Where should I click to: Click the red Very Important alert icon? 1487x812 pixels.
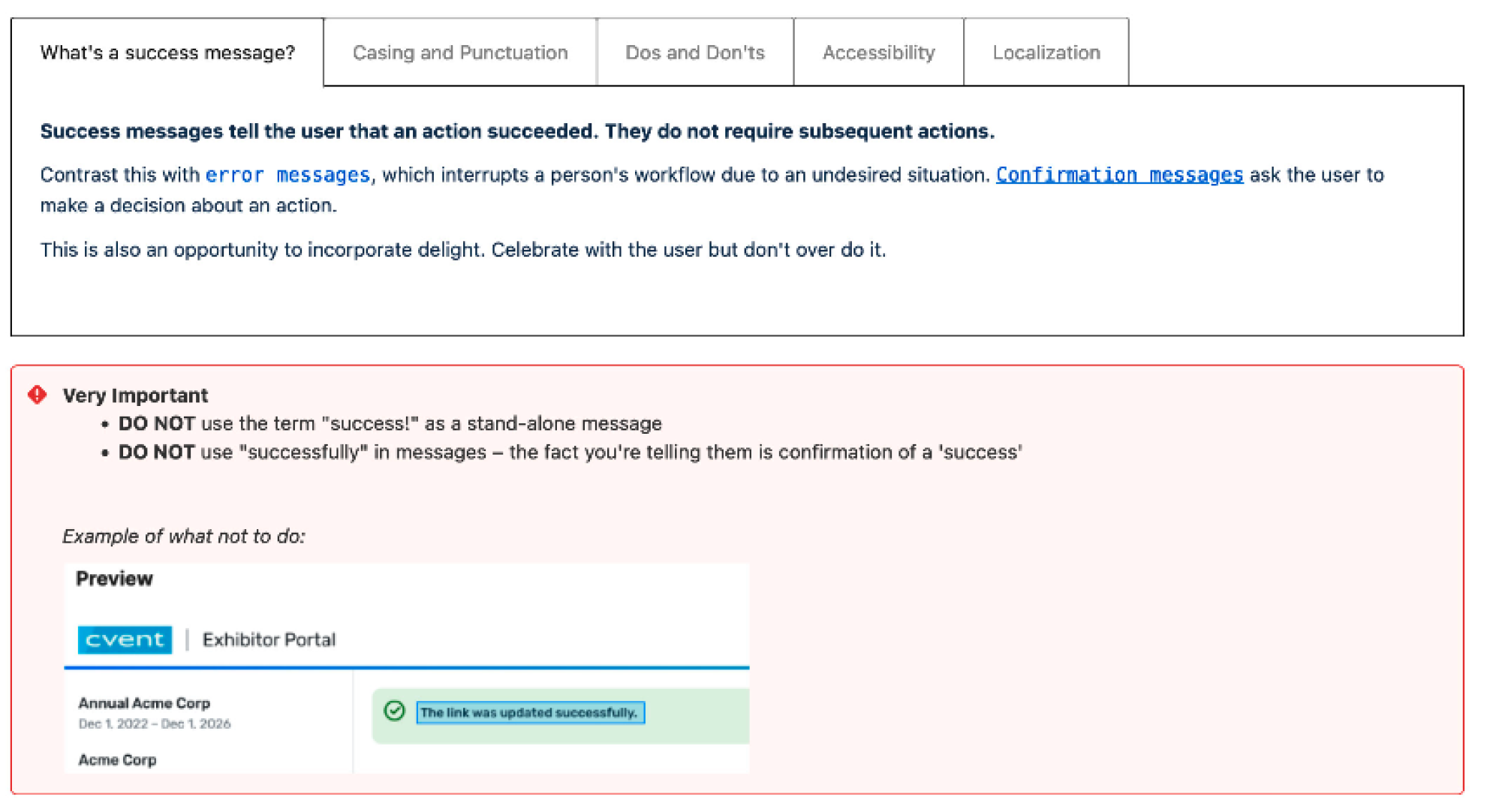click(37, 395)
